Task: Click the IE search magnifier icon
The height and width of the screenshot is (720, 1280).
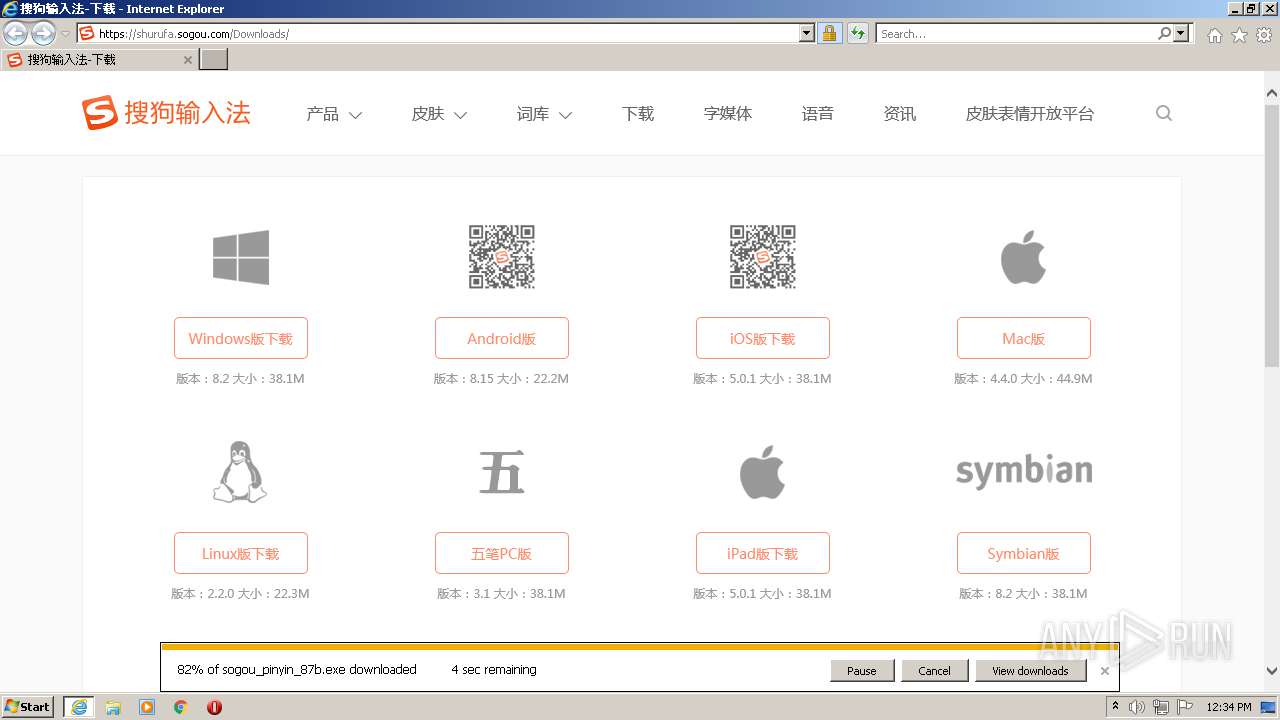Action: (x=1164, y=34)
